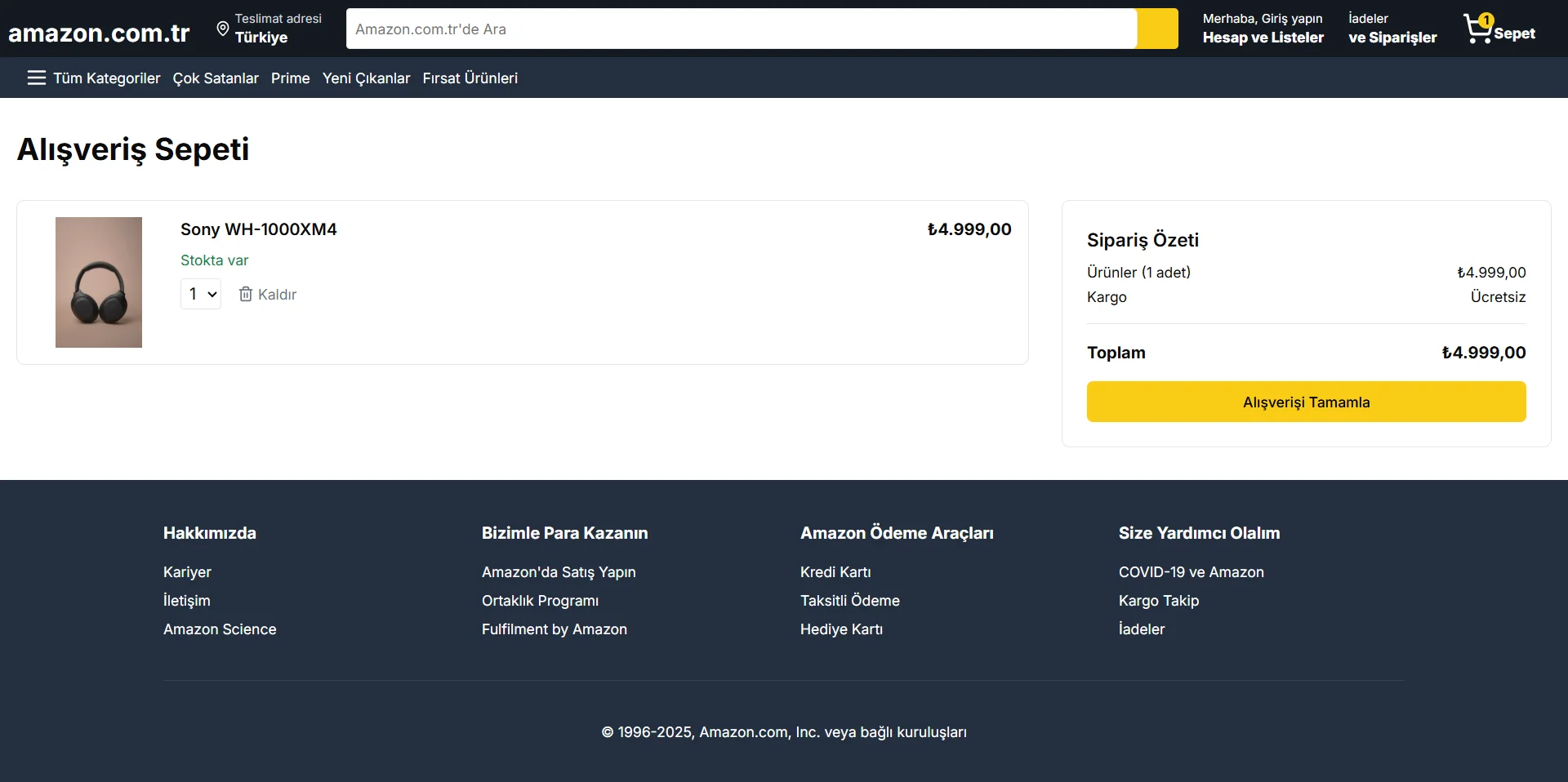Open Fulfilment by Amazon link
The width and height of the screenshot is (1568, 782).
click(555, 629)
